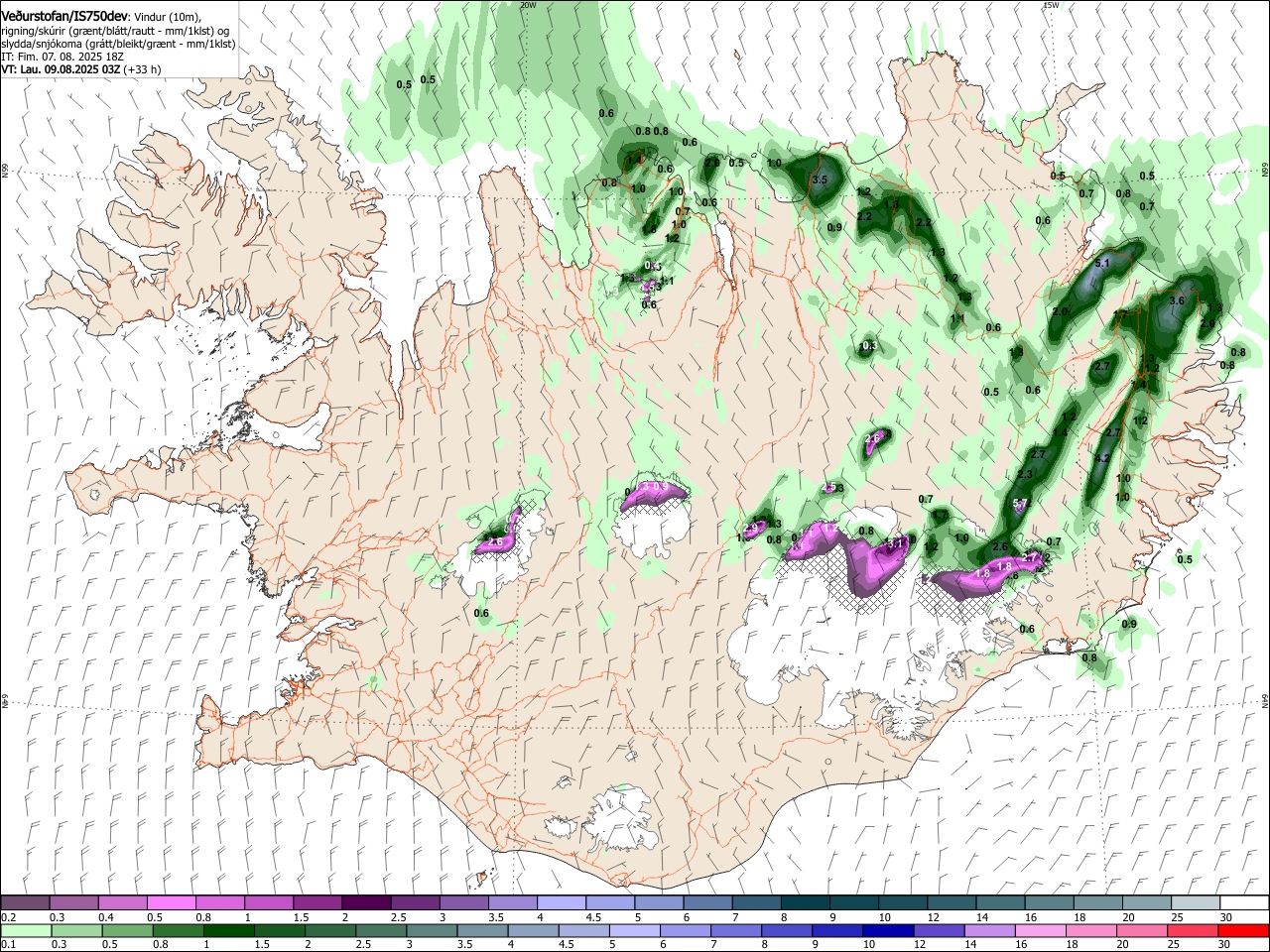Click the 'IT: Fim. 07. 08. 2025 18Z' line

pyautogui.click(x=62, y=57)
